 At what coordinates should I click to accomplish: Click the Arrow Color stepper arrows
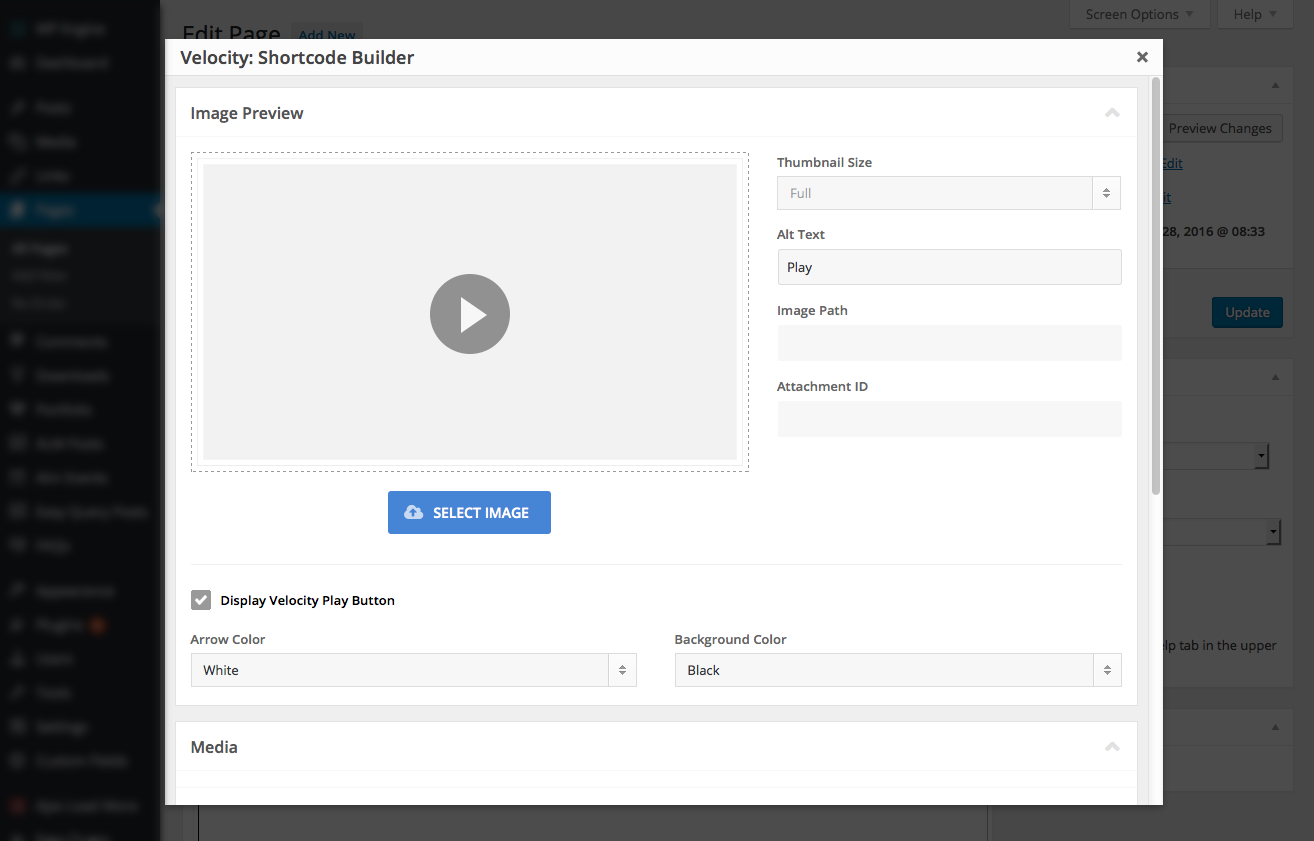click(622, 670)
